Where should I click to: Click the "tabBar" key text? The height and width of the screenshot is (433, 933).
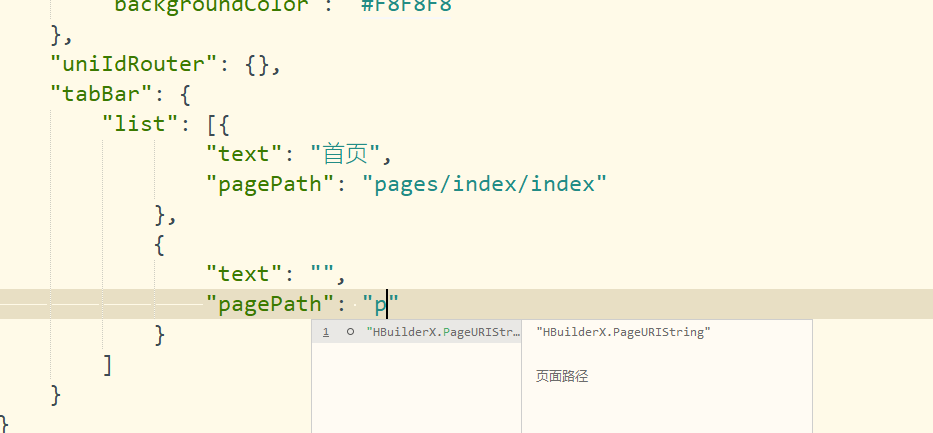click(x=103, y=93)
